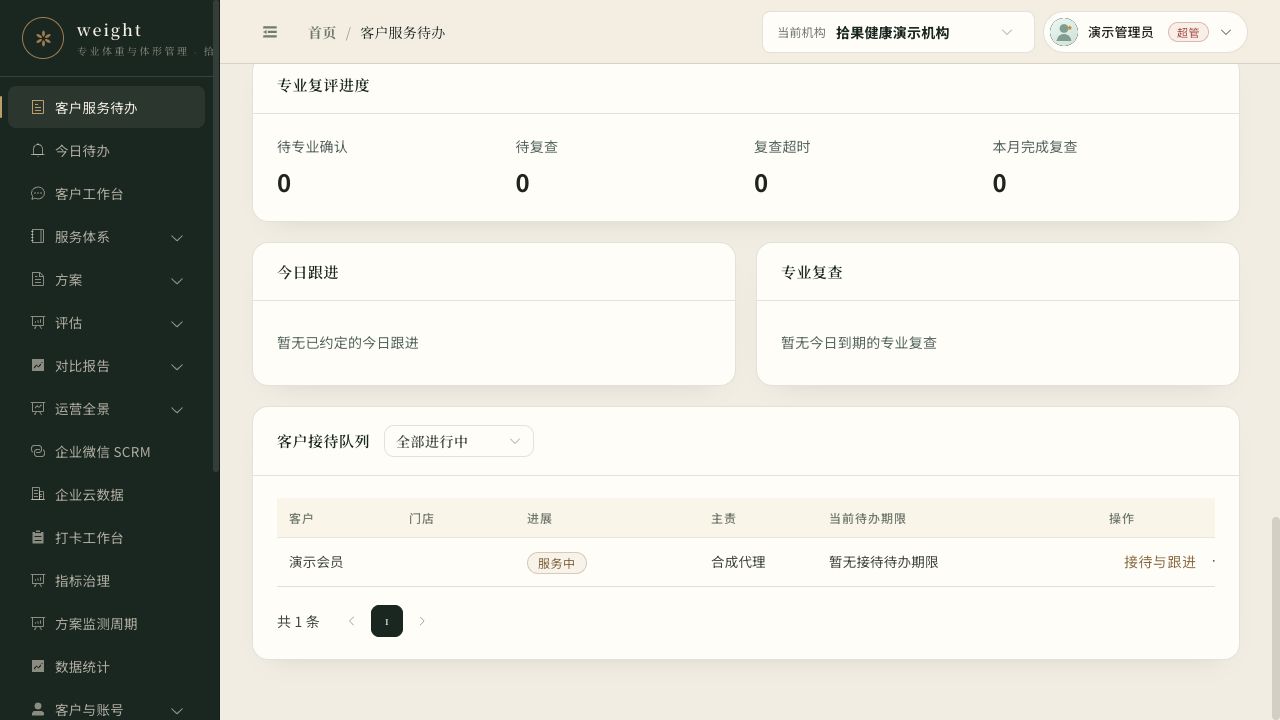
Task: Click the weight logo icon
Action: click(43, 38)
